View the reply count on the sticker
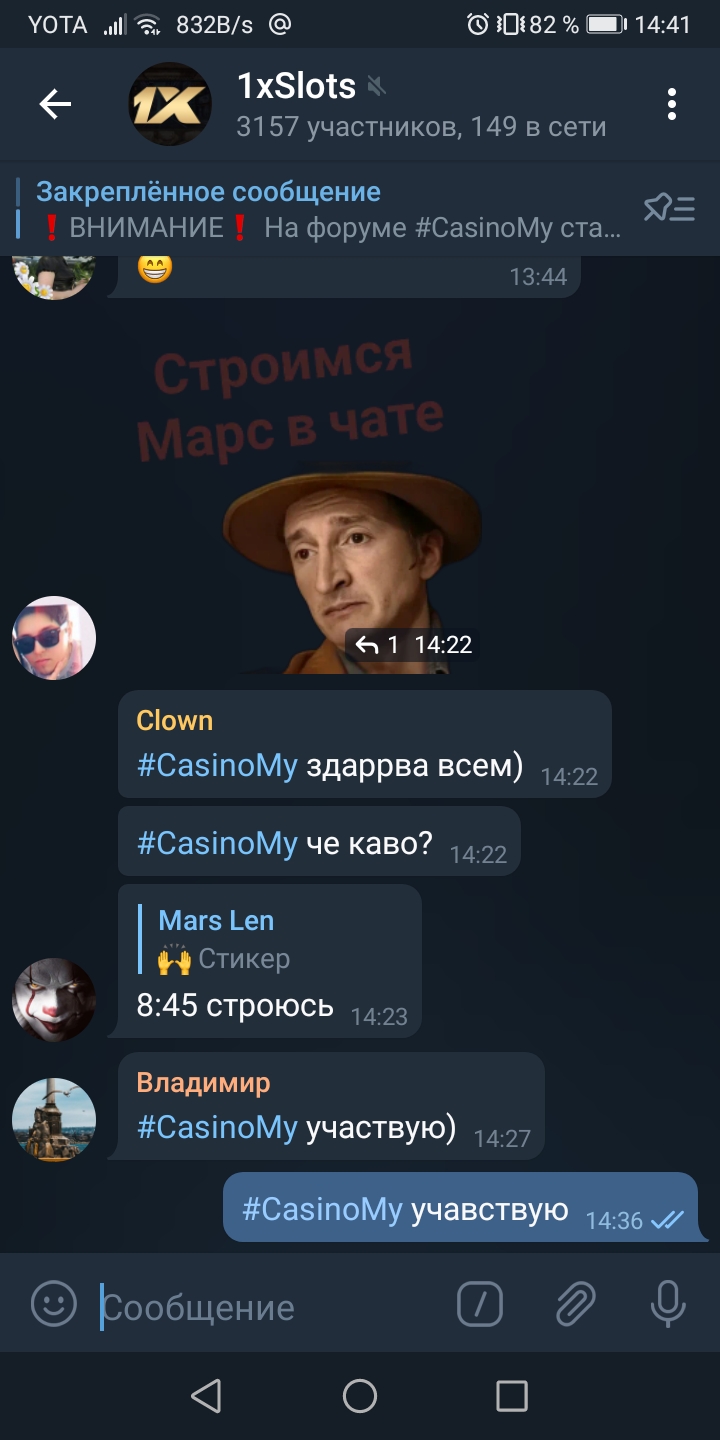The height and width of the screenshot is (1440, 720). point(378,645)
